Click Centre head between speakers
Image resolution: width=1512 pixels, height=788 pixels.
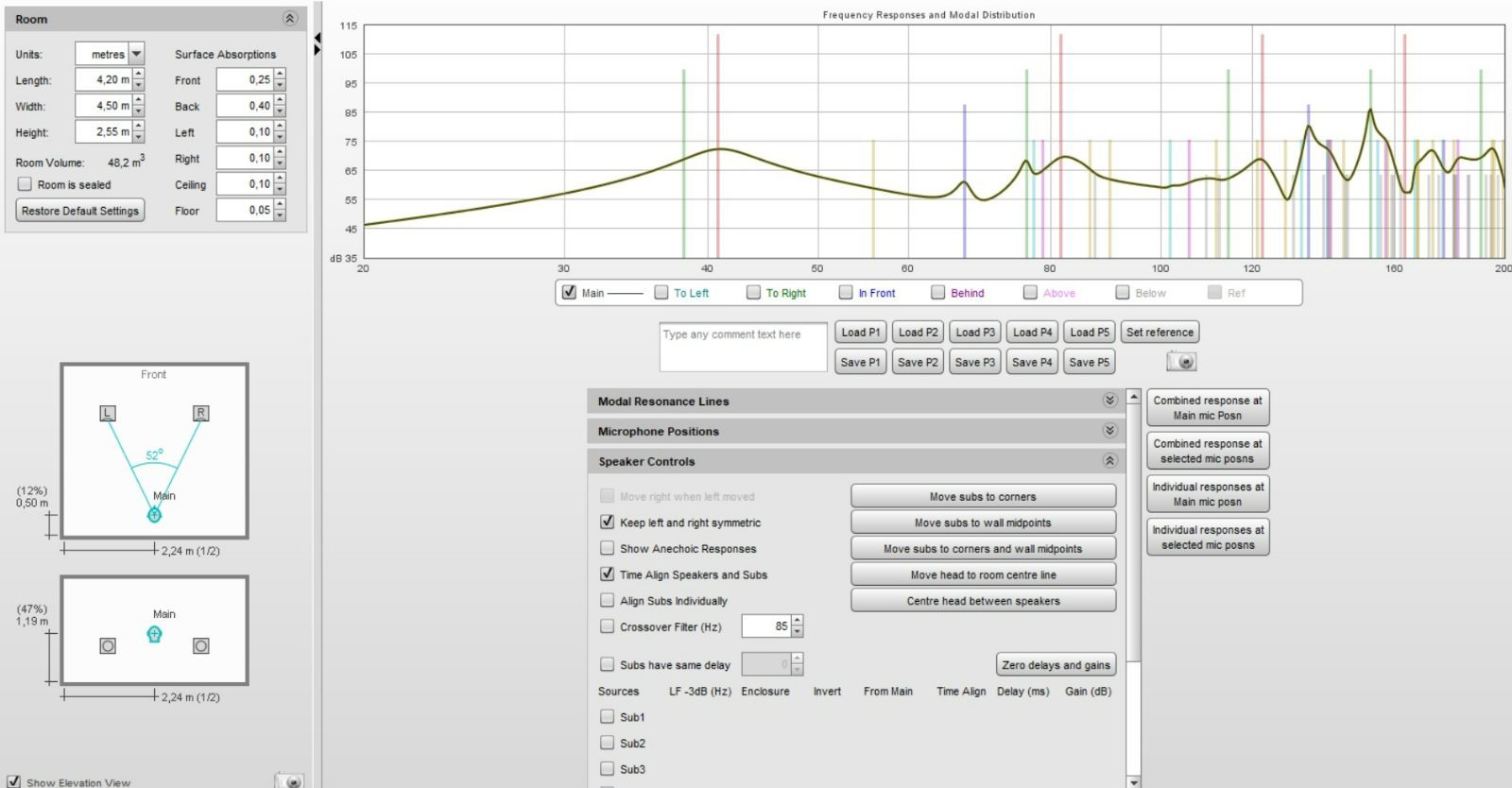pyautogui.click(x=983, y=601)
